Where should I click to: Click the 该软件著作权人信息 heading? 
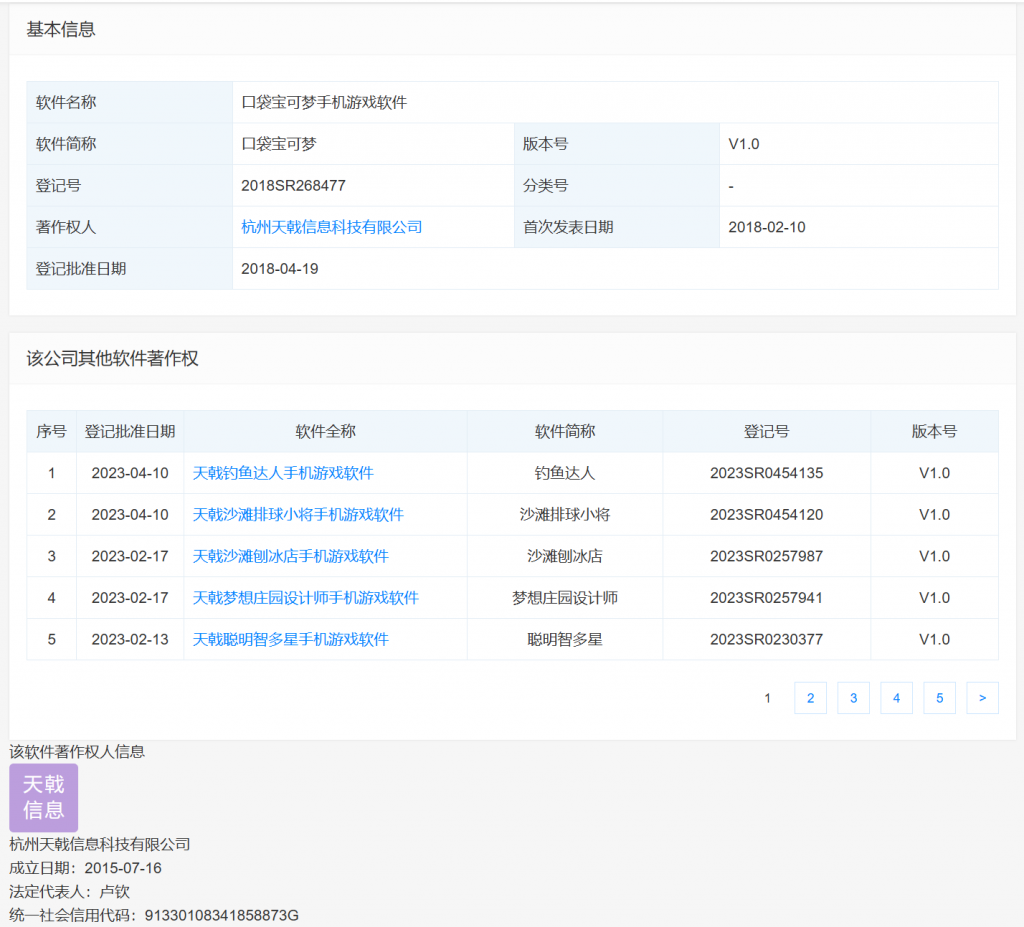click(77, 752)
